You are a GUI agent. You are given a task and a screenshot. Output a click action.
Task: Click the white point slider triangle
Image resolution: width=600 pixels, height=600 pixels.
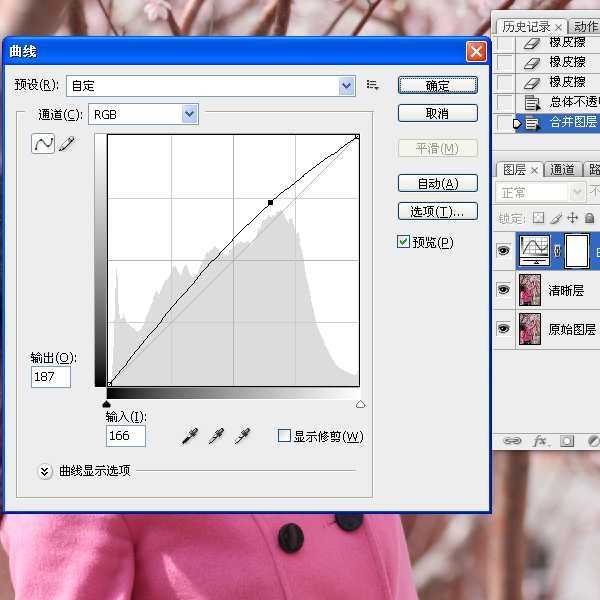click(x=360, y=404)
